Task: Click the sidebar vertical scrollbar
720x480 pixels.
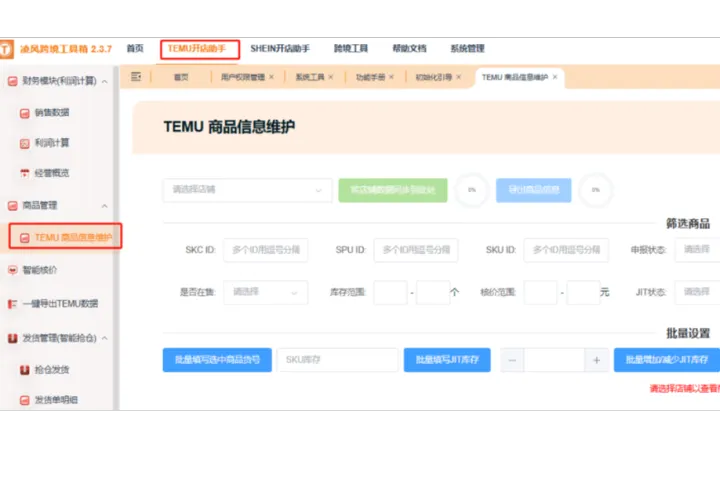Action: [116, 238]
